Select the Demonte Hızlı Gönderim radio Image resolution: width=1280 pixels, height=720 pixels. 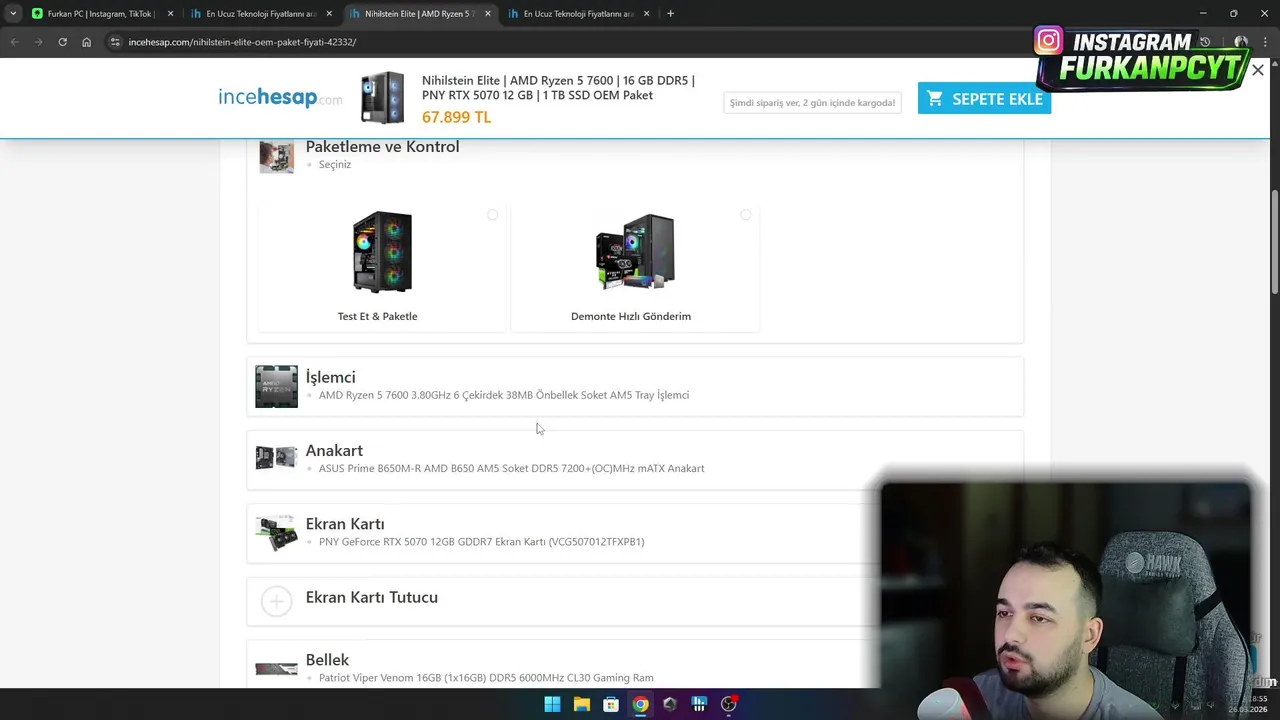pyautogui.click(x=745, y=215)
